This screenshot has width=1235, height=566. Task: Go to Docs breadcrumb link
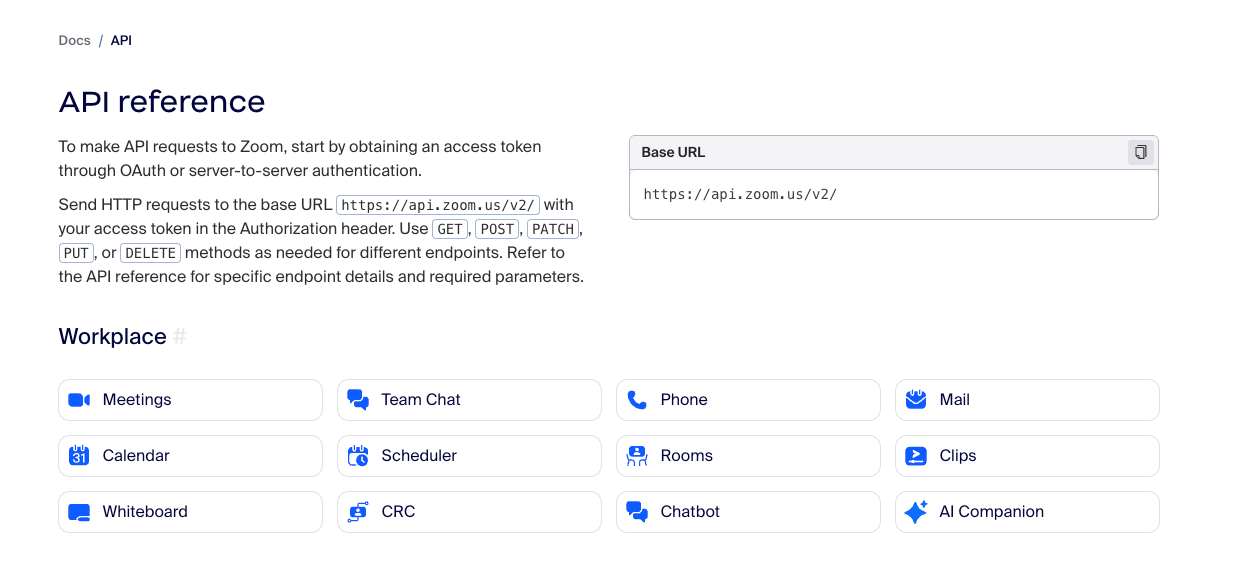point(74,41)
